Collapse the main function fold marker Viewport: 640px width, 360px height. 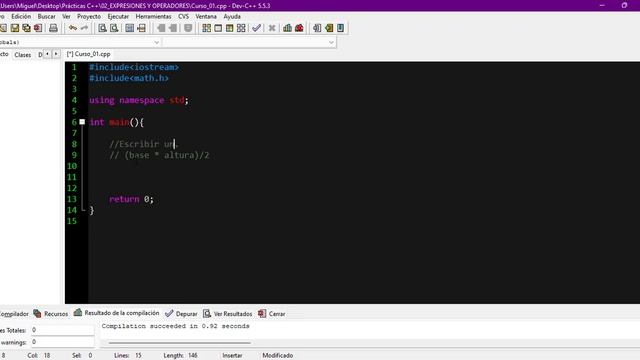pos(82,122)
